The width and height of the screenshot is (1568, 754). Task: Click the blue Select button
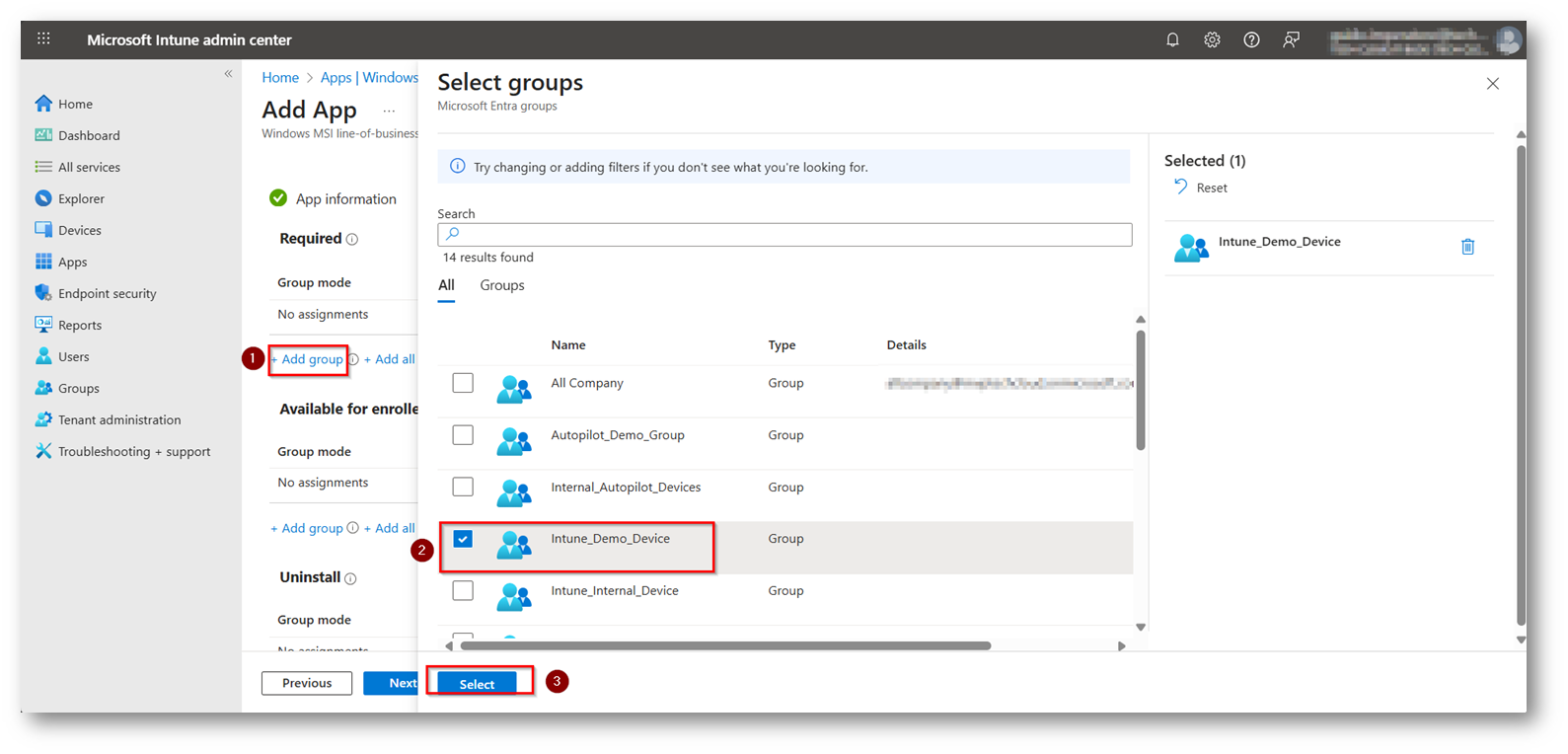click(477, 684)
